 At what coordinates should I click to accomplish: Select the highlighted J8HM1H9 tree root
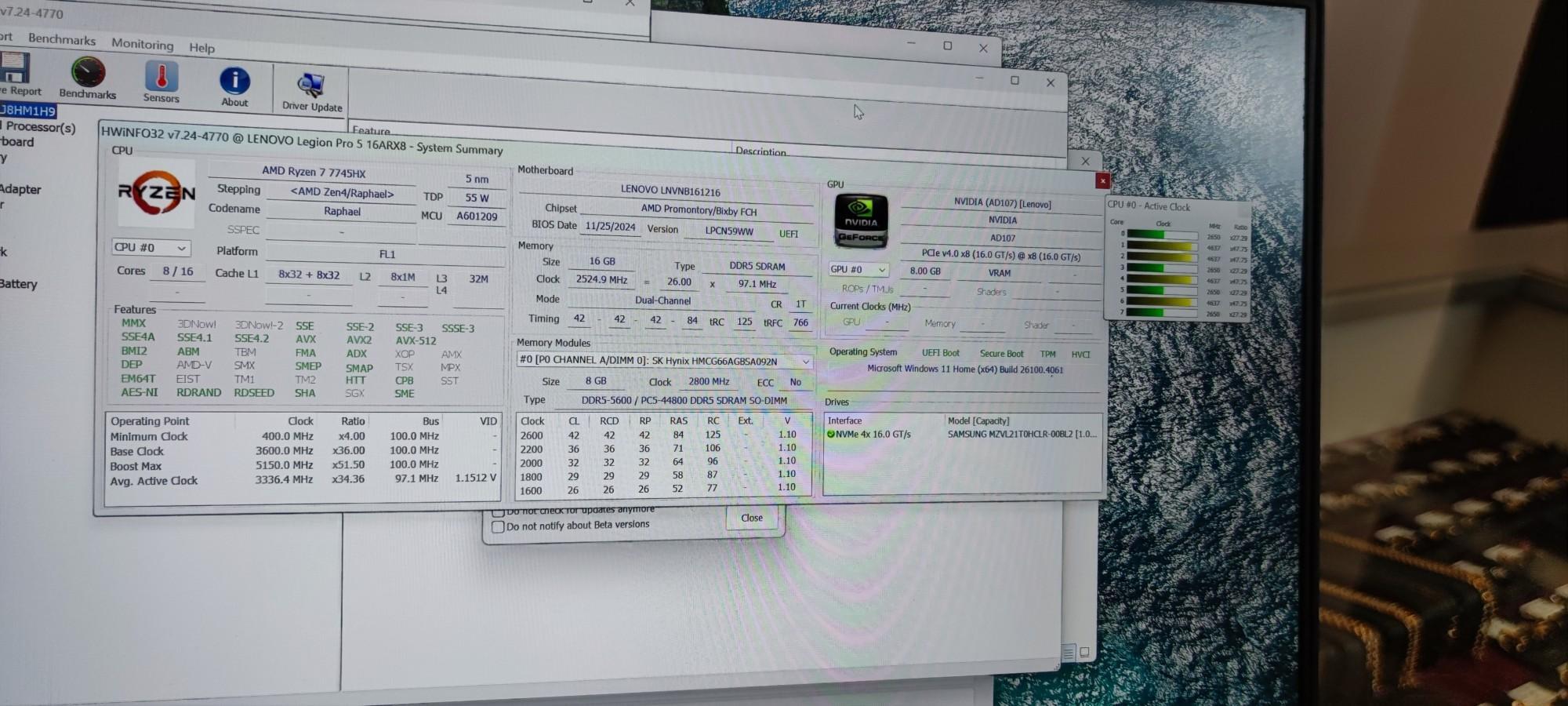click(x=28, y=111)
